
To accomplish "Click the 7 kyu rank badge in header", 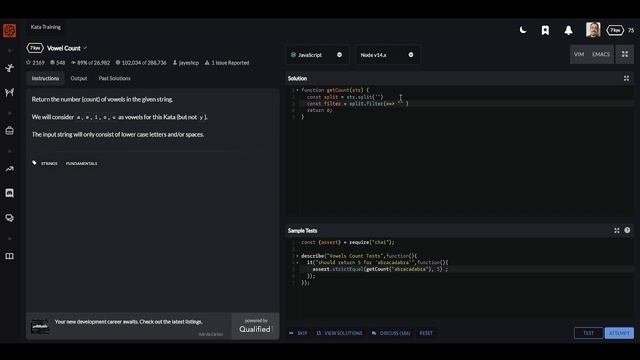I will tap(615, 30).
